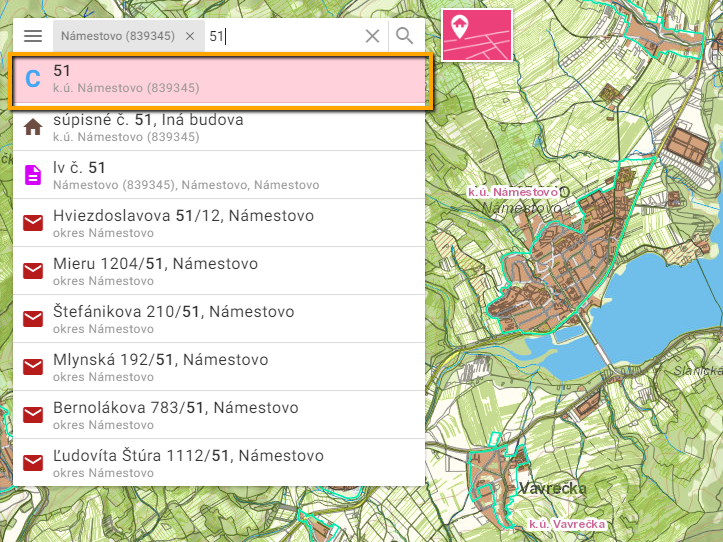The image size is (723, 542).
Task: Select Ľudovíta Štúra 1112/51 address
Action: coord(220,463)
